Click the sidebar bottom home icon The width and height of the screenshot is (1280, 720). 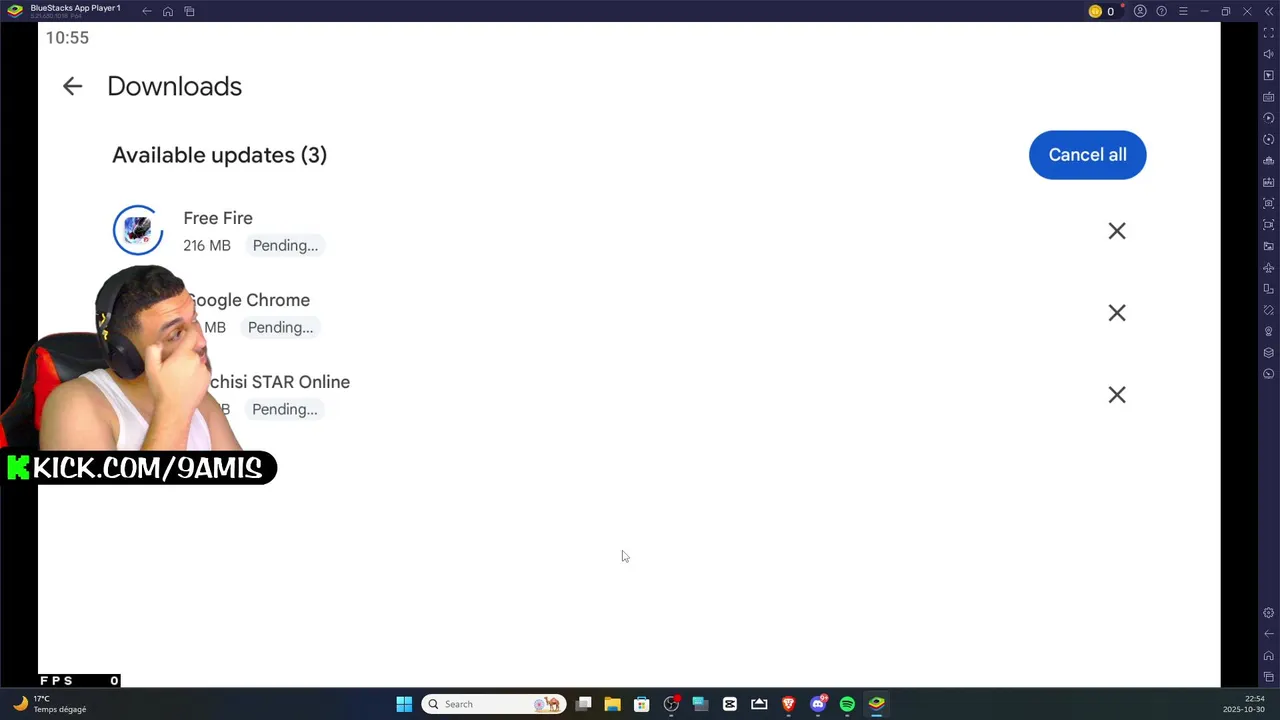[x=1269, y=656]
